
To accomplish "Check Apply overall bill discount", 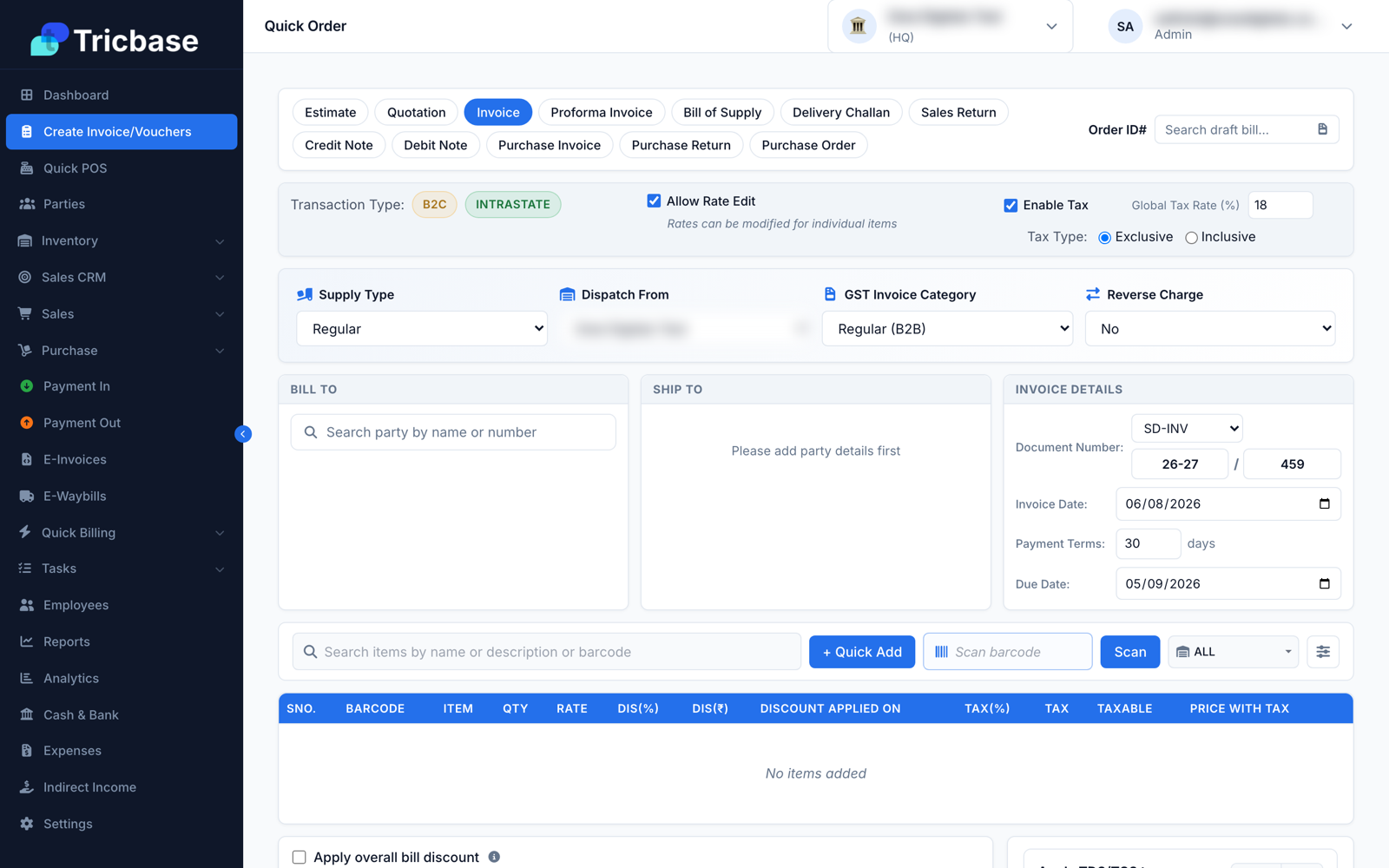I will coord(299,858).
